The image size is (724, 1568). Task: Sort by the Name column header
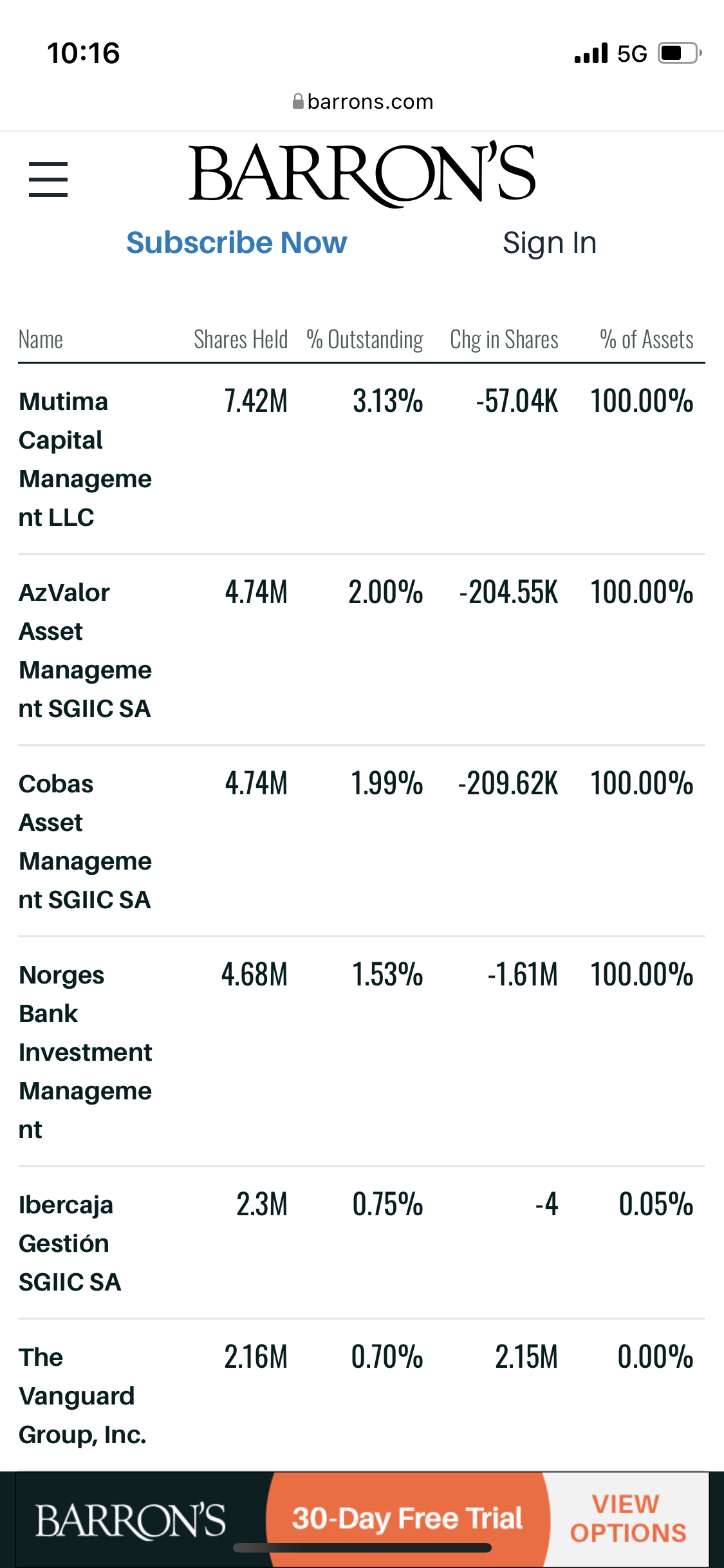41,339
